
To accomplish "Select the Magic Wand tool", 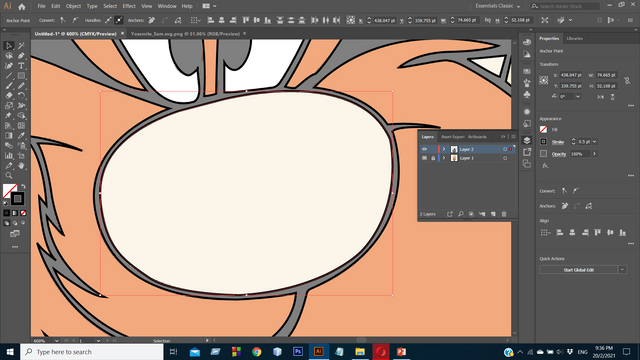I will click(21, 46).
